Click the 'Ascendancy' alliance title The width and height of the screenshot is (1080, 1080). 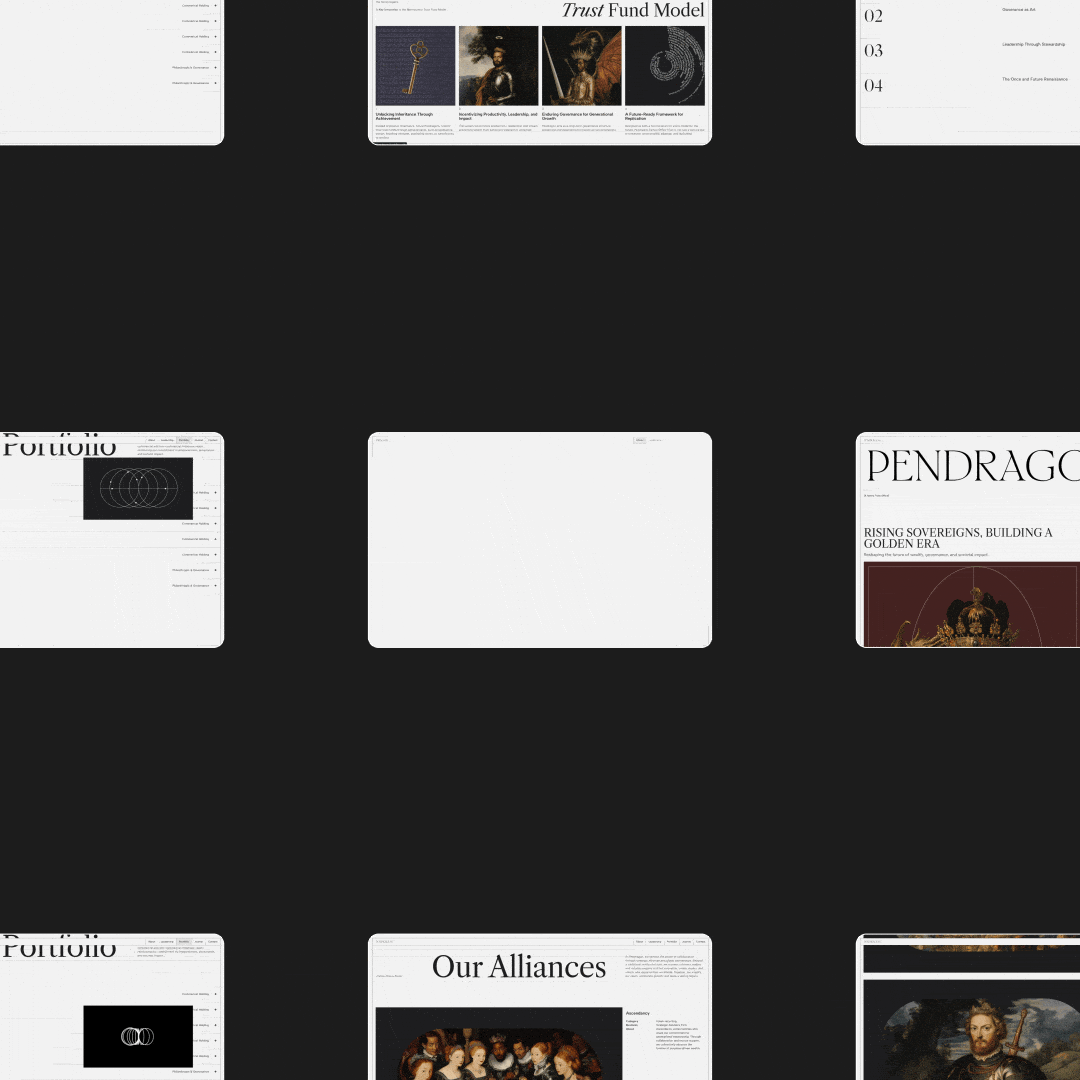[638, 1013]
